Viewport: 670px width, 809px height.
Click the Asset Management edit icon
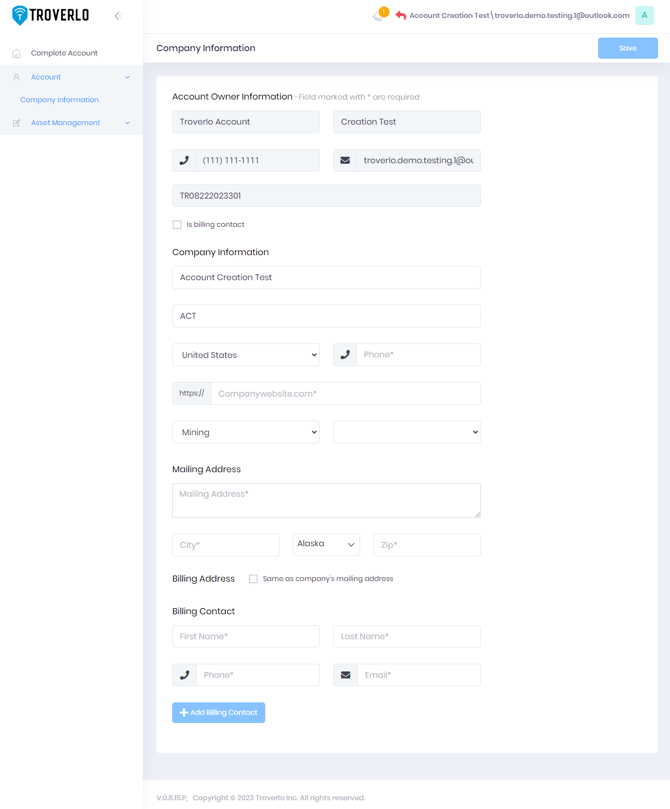[17, 123]
